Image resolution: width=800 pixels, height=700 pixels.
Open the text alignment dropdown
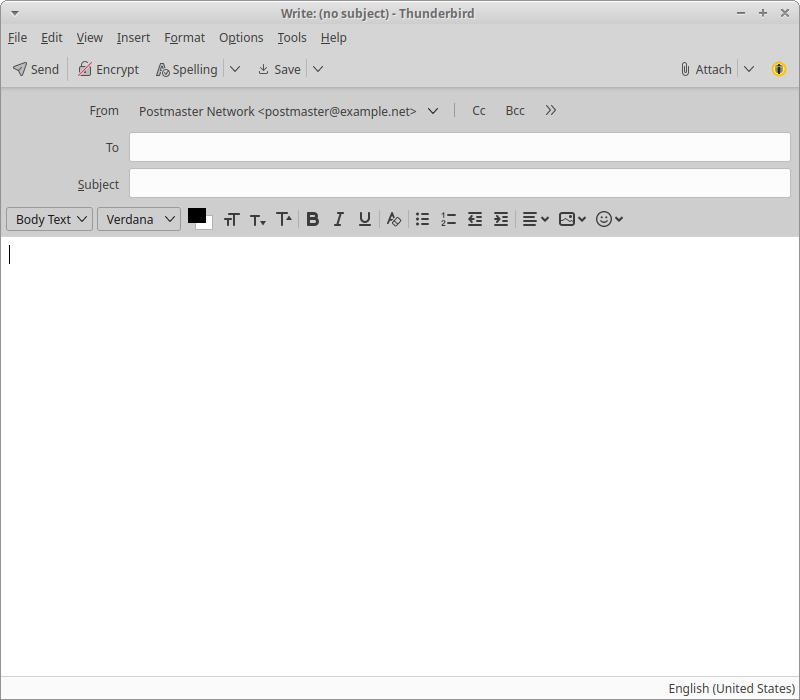[x=535, y=219]
